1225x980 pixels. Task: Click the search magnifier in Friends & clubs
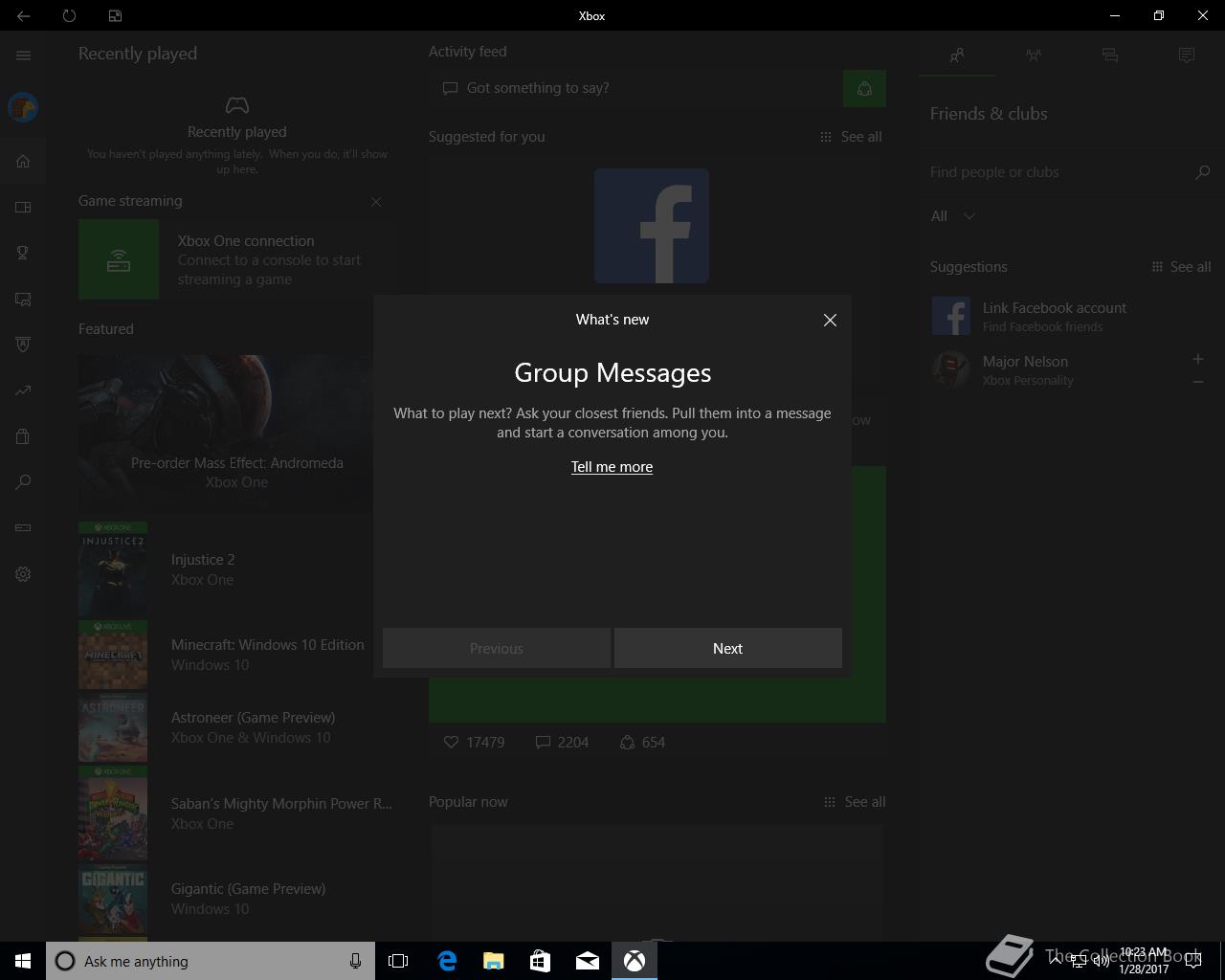click(x=1202, y=172)
